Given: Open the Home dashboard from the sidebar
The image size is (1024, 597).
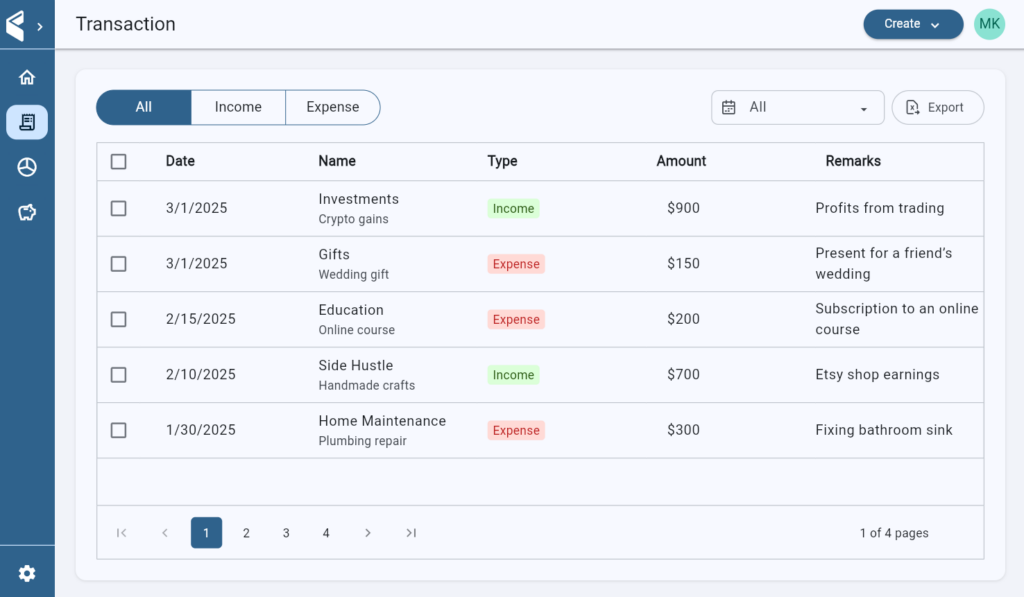Looking at the screenshot, I should [27, 76].
